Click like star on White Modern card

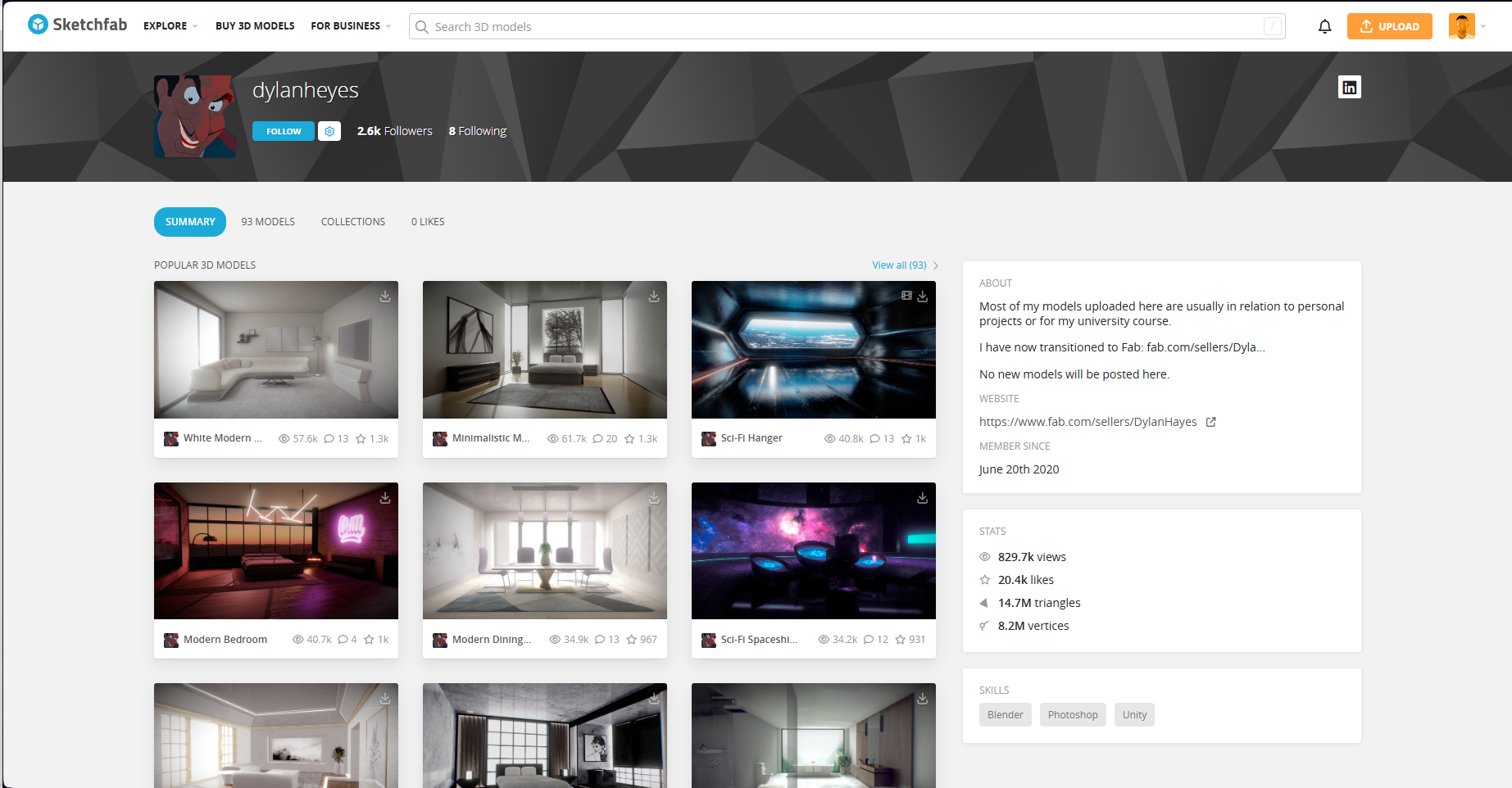361,439
